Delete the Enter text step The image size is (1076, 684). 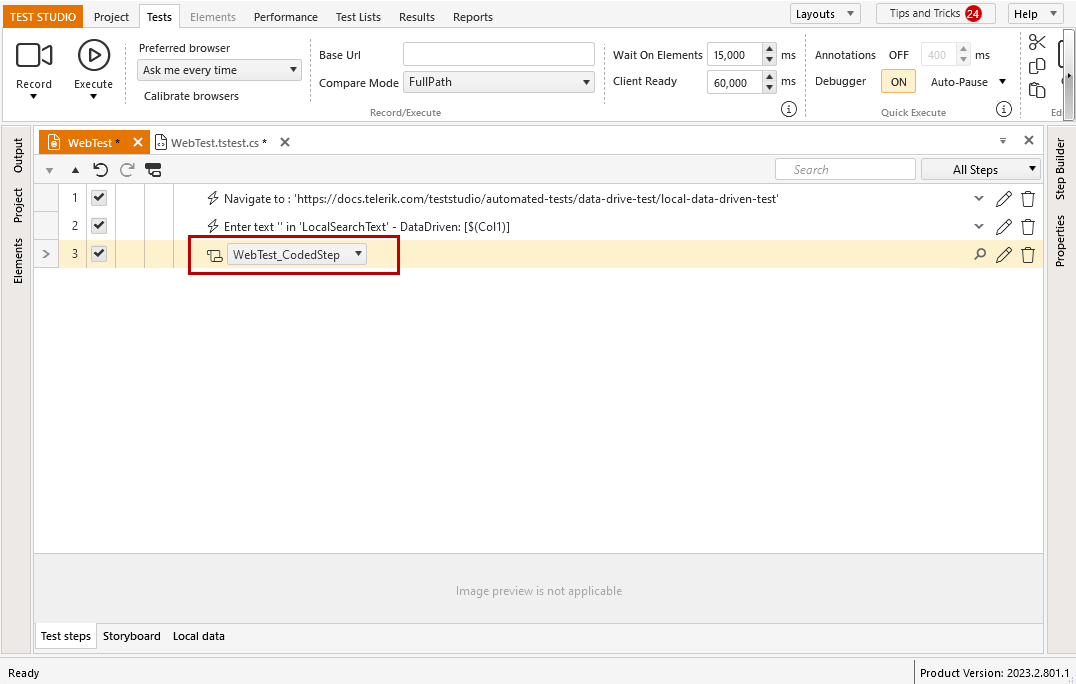click(x=1028, y=226)
